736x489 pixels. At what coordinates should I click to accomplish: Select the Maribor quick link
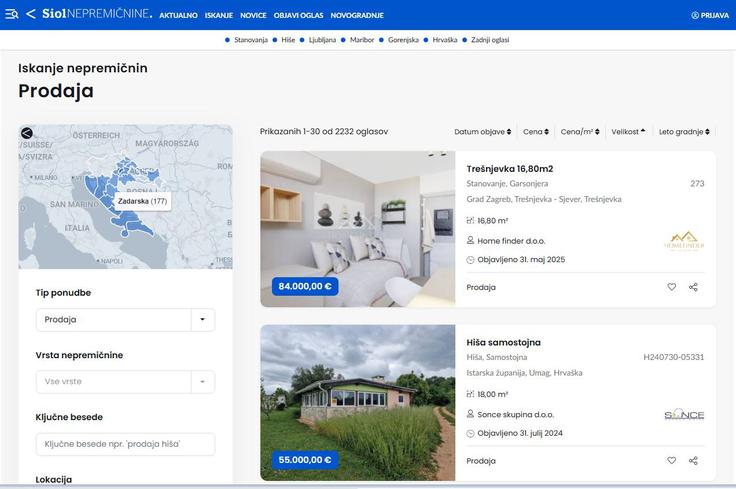(x=362, y=40)
